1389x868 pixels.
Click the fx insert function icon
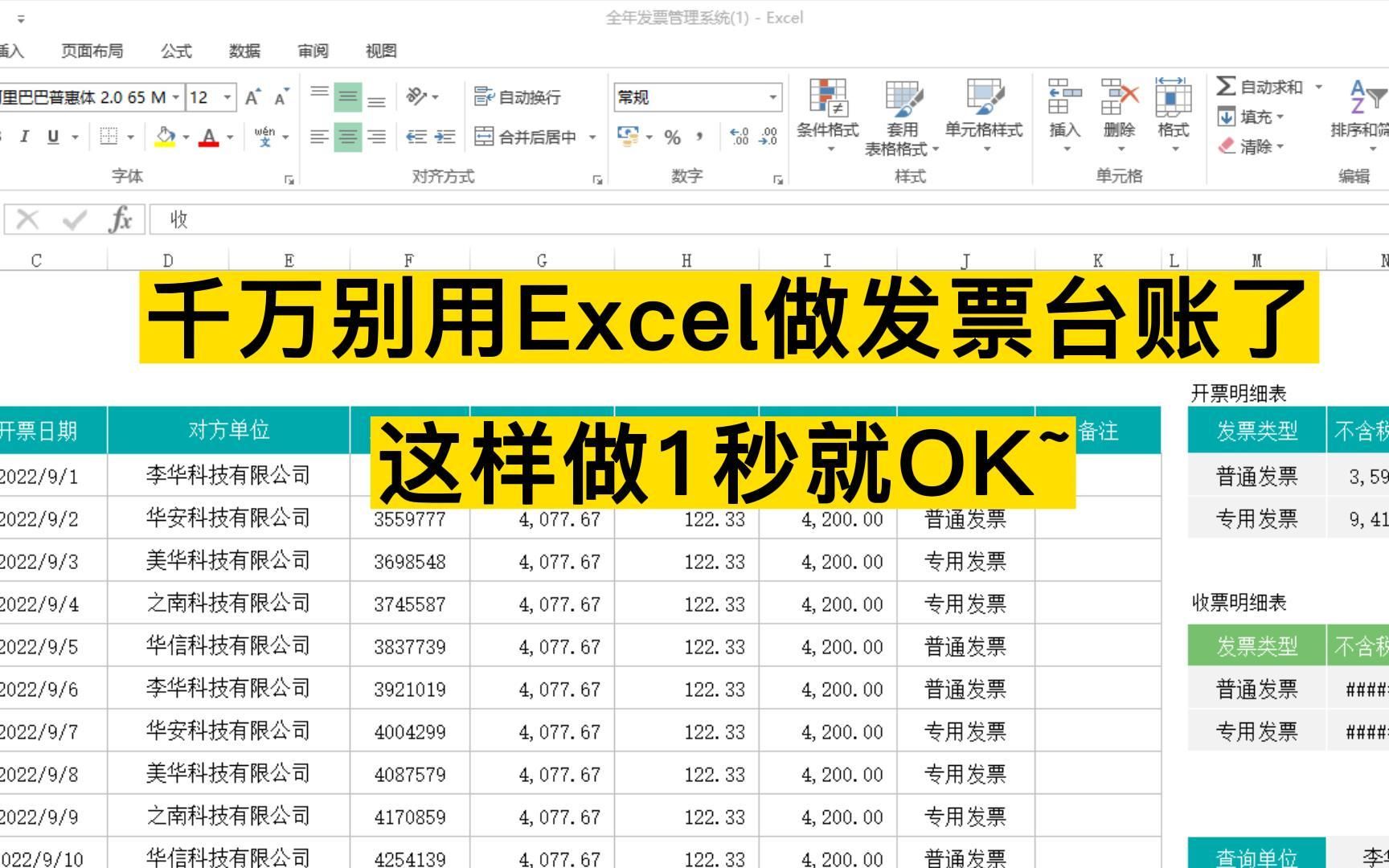click(x=121, y=219)
